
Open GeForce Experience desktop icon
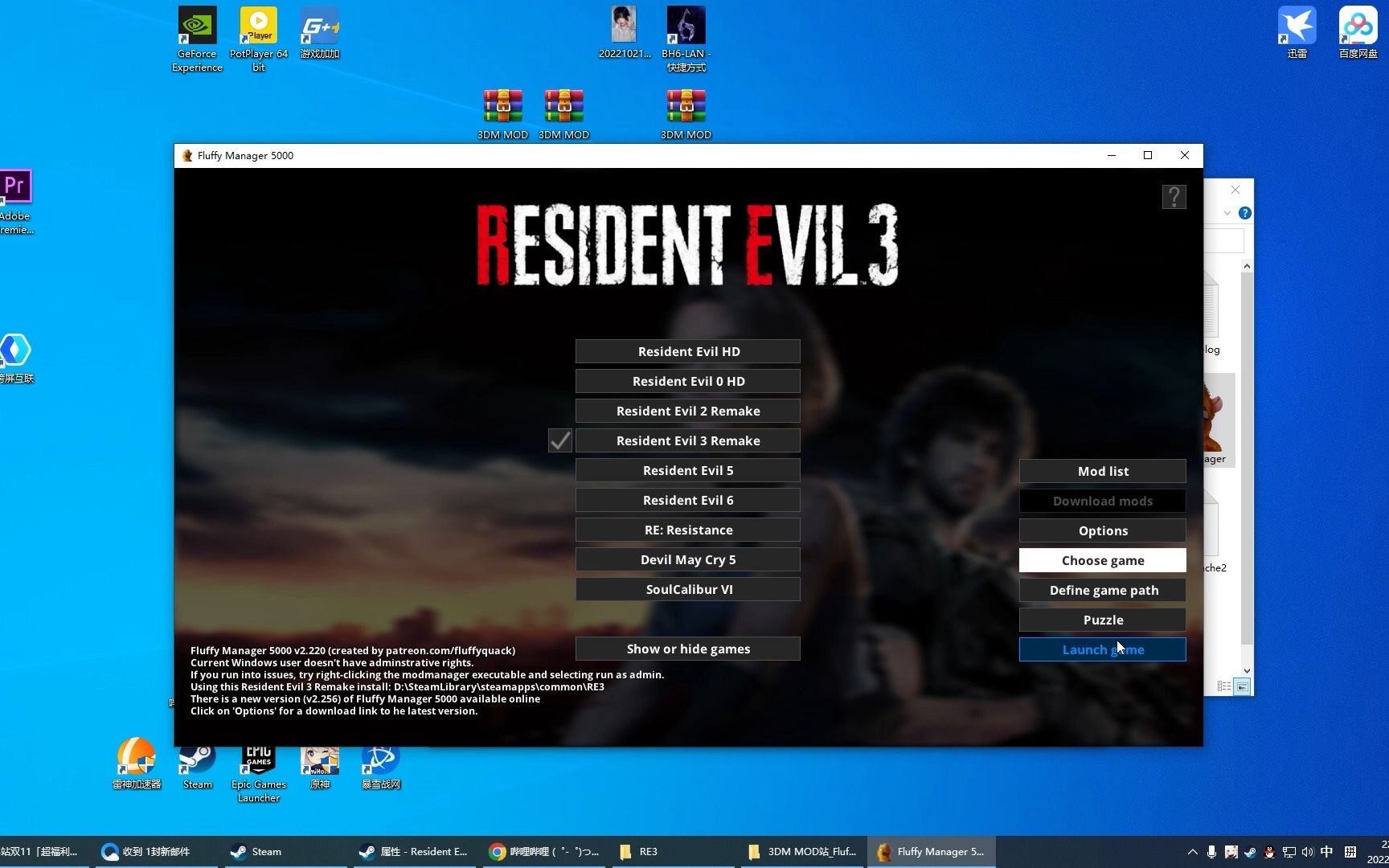click(x=197, y=39)
